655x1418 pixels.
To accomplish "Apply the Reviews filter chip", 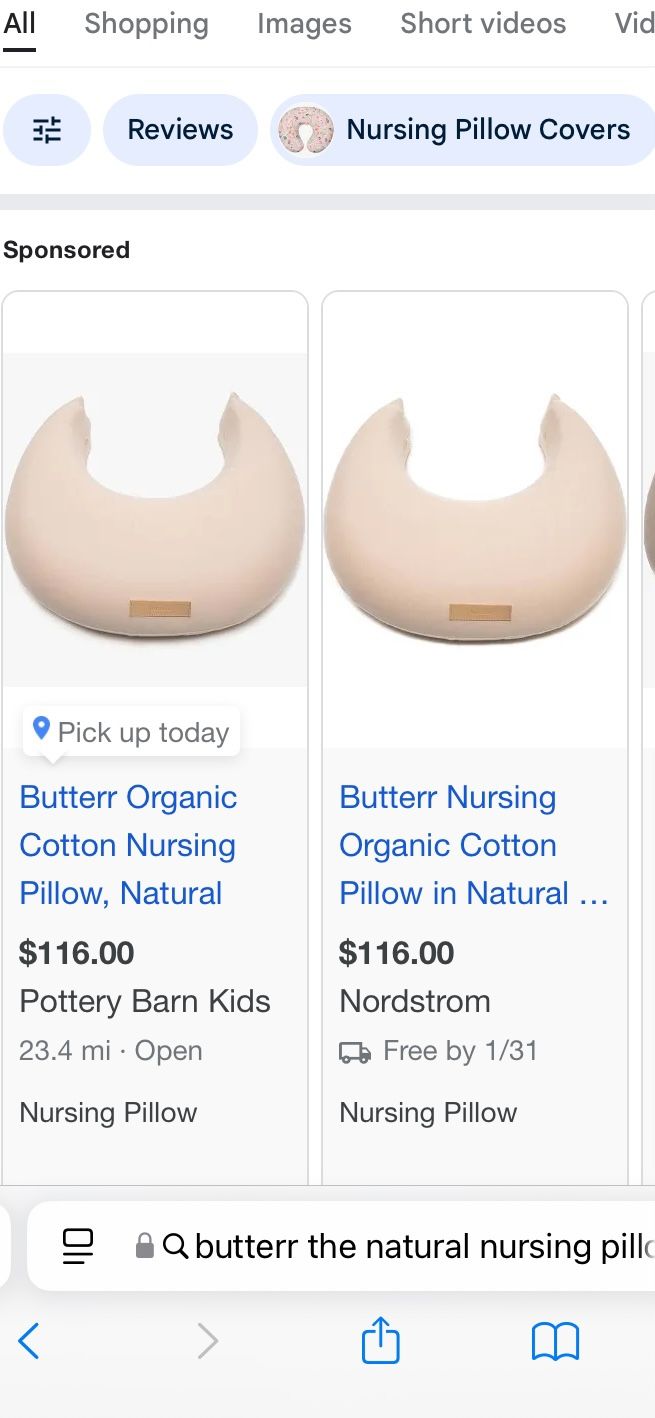I will click(180, 130).
